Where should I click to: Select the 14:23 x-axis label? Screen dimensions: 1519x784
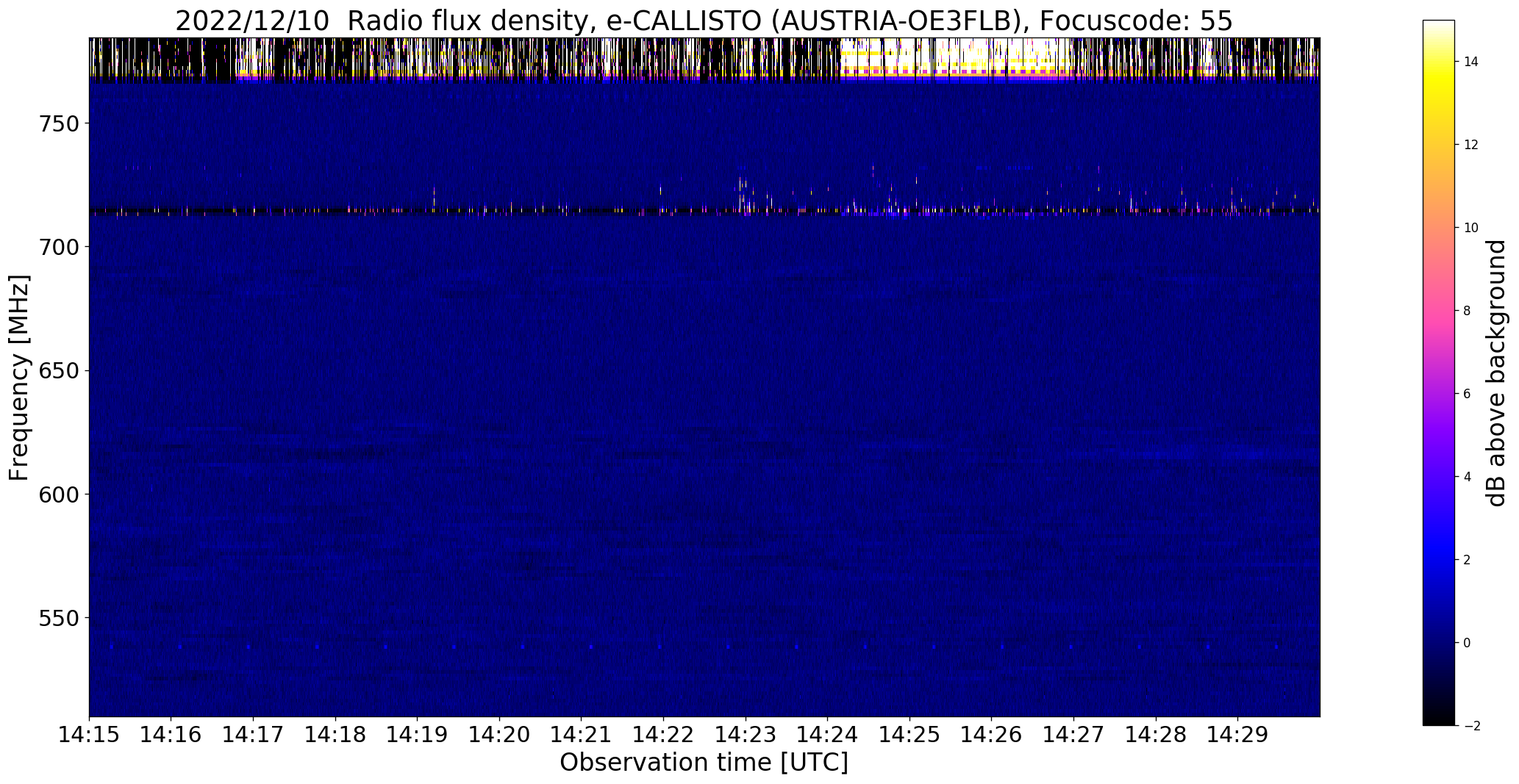(746, 735)
